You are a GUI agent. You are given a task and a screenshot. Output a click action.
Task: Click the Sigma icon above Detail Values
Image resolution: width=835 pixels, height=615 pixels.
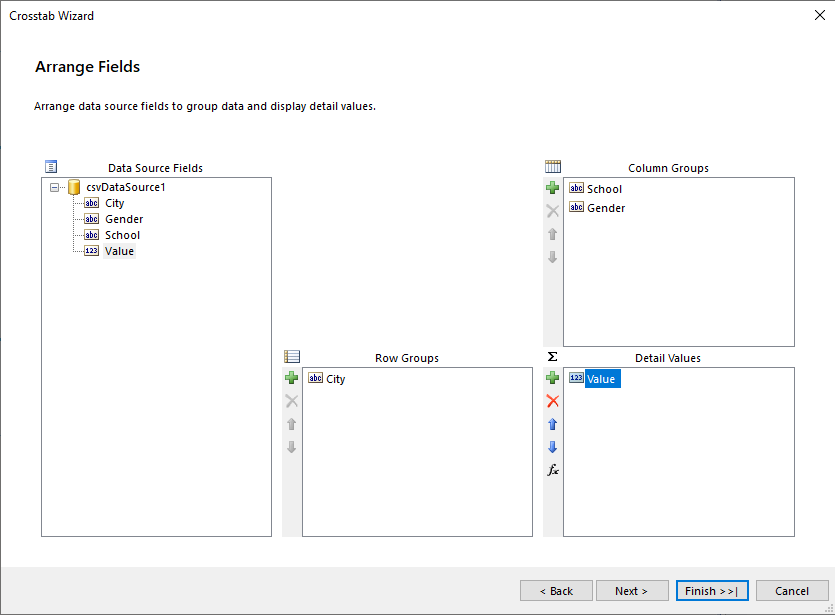pyautogui.click(x=552, y=355)
